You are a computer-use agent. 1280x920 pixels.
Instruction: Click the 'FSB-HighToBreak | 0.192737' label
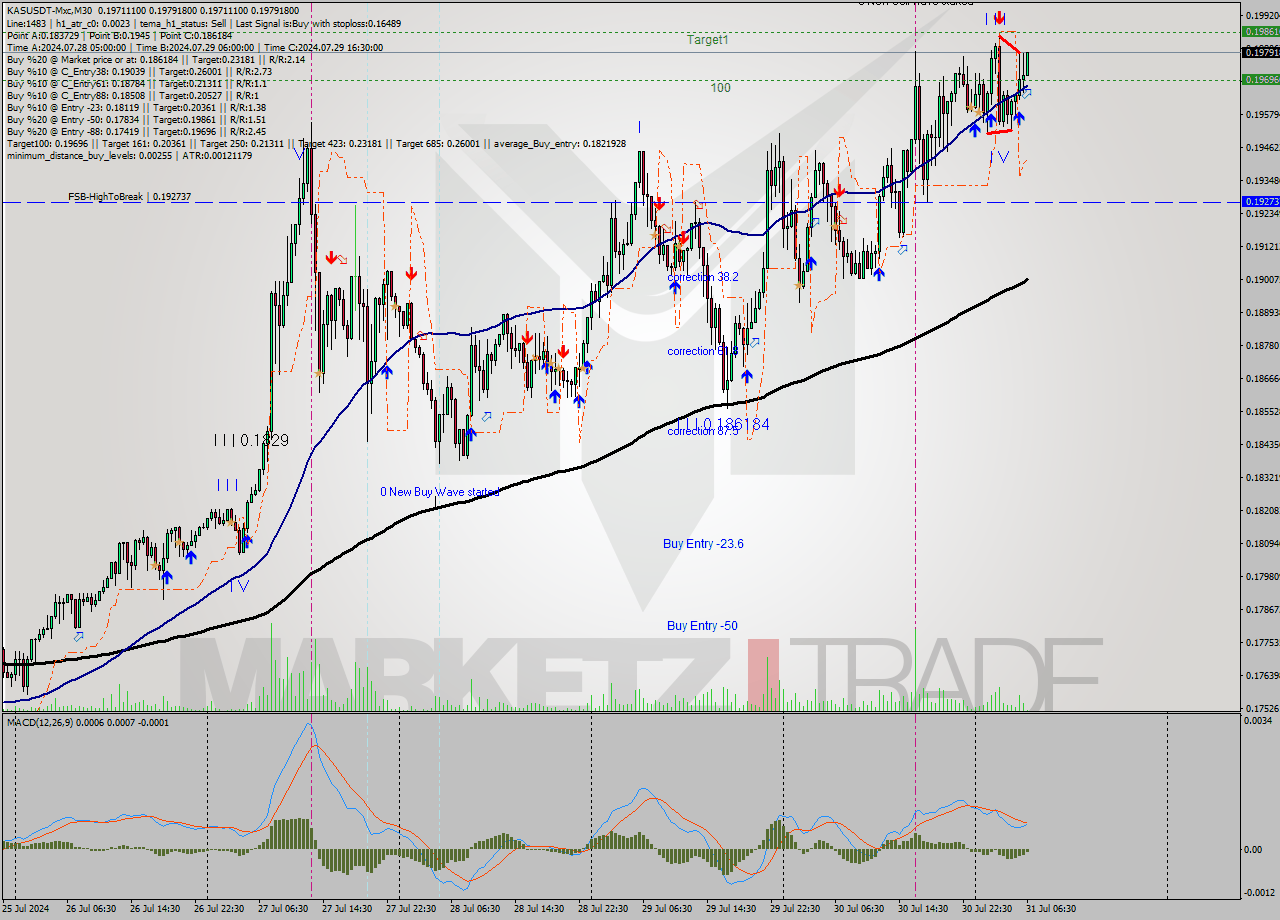pos(129,197)
